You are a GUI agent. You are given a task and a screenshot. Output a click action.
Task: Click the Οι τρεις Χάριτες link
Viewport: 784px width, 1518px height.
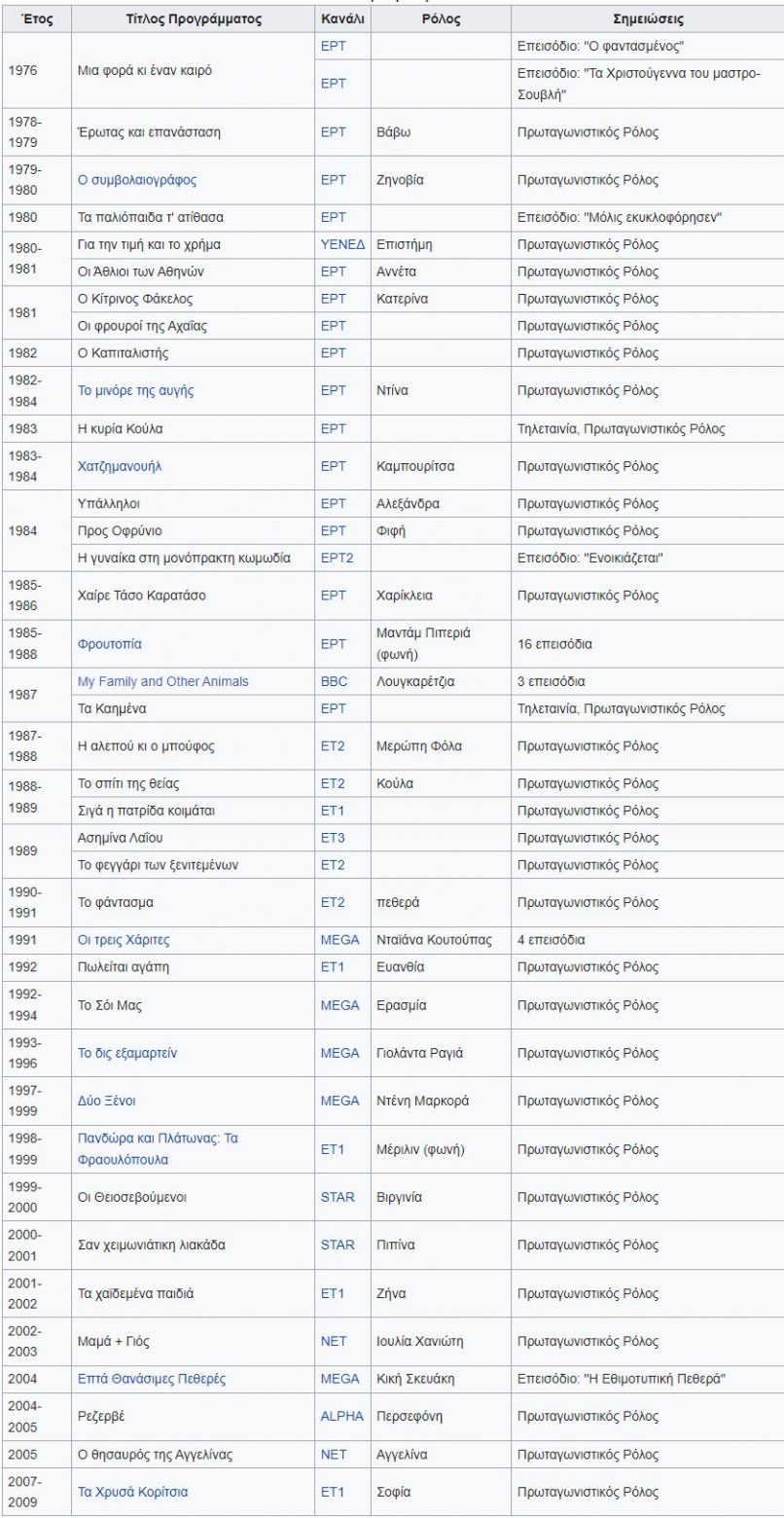pyautogui.click(x=124, y=940)
